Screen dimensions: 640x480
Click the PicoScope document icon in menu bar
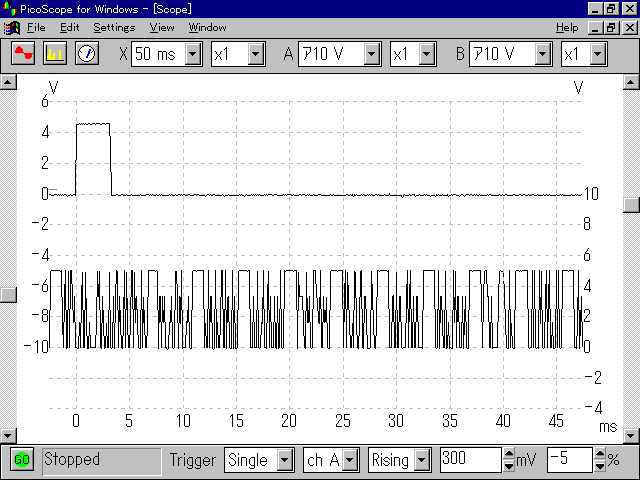tap(11, 28)
